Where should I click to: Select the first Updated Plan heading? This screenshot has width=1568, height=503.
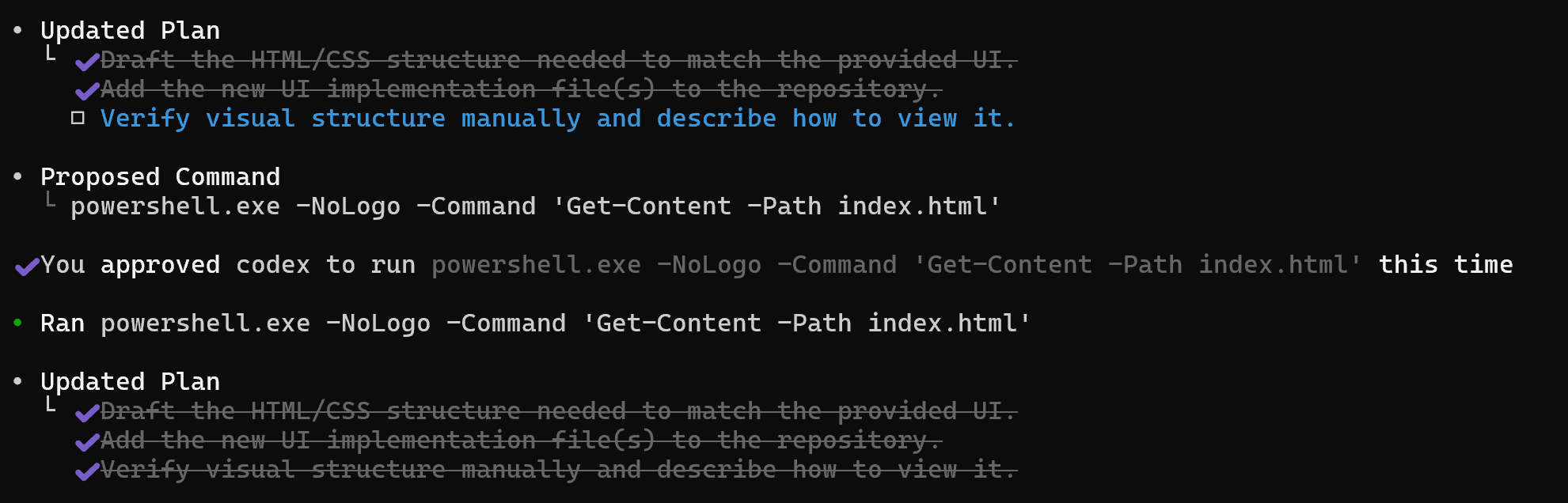(x=130, y=30)
